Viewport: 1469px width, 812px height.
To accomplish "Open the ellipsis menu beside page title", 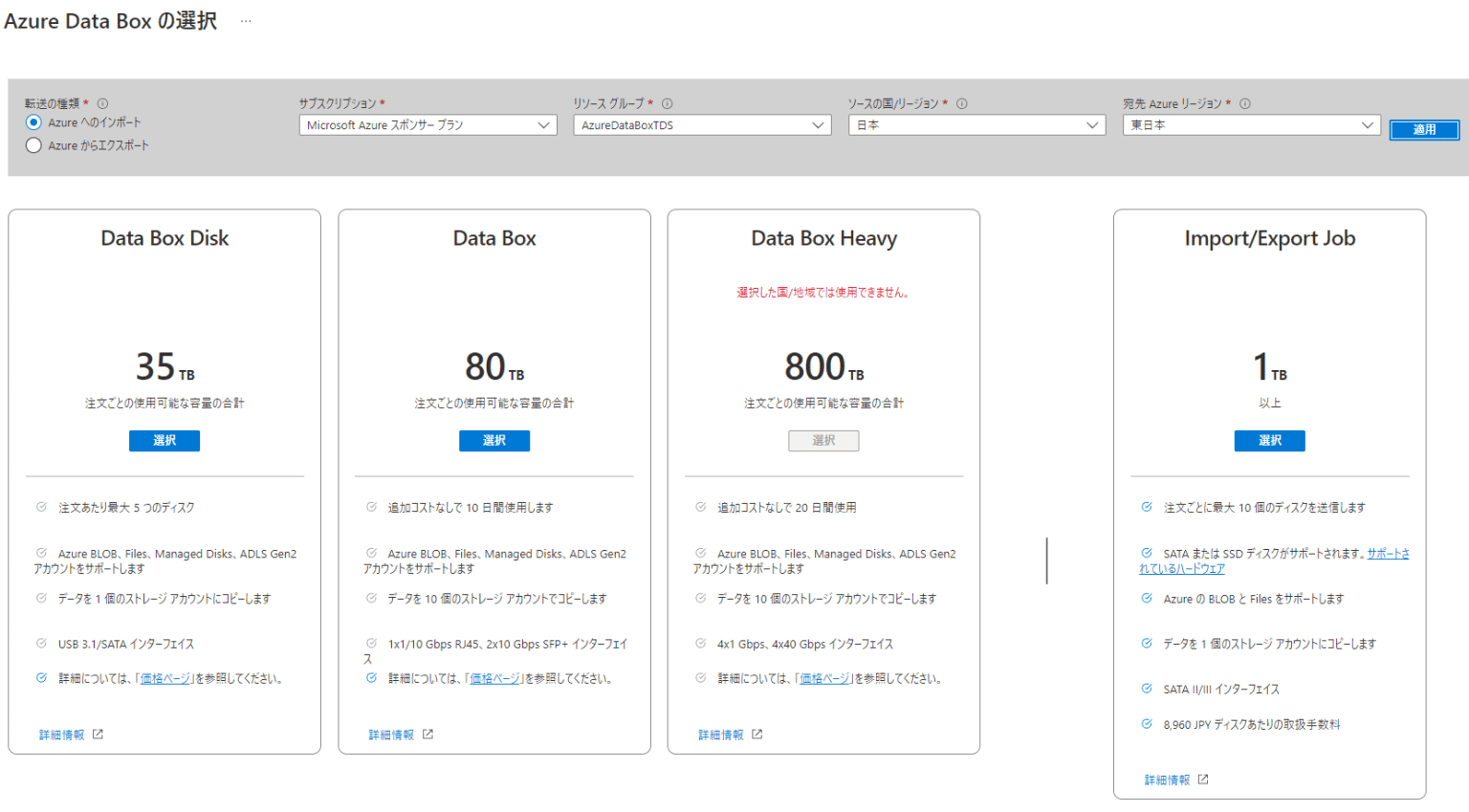I will tap(246, 21).
